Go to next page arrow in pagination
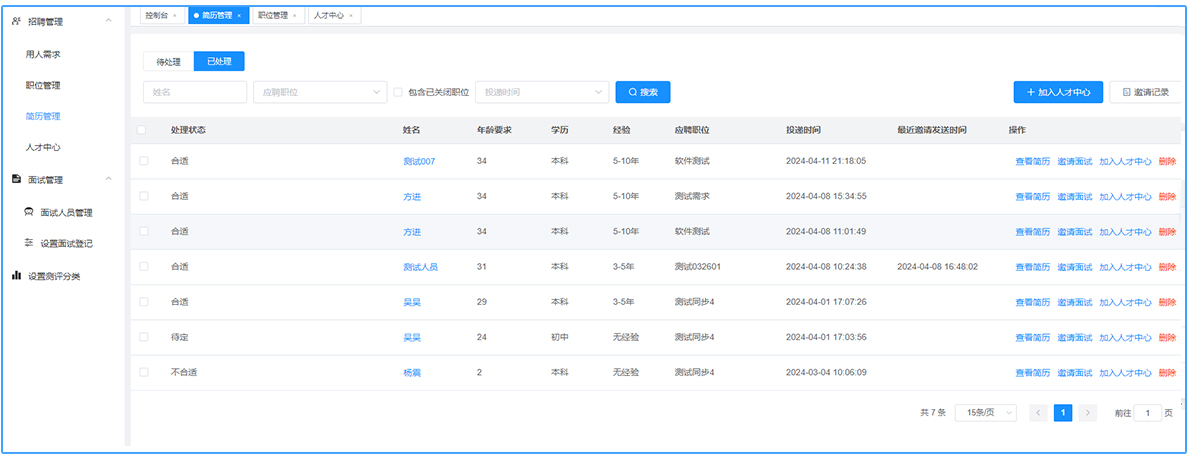 click(x=1088, y=413)
